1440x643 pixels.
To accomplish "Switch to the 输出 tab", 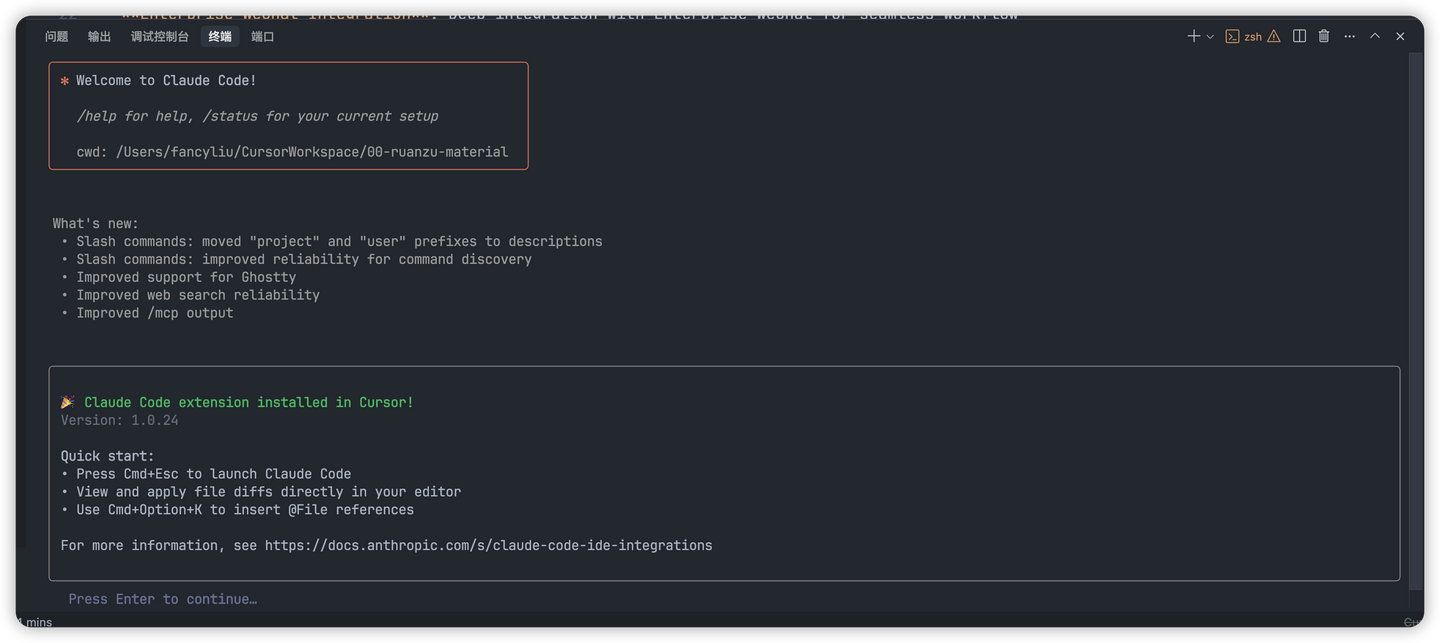I will [99, 37].
